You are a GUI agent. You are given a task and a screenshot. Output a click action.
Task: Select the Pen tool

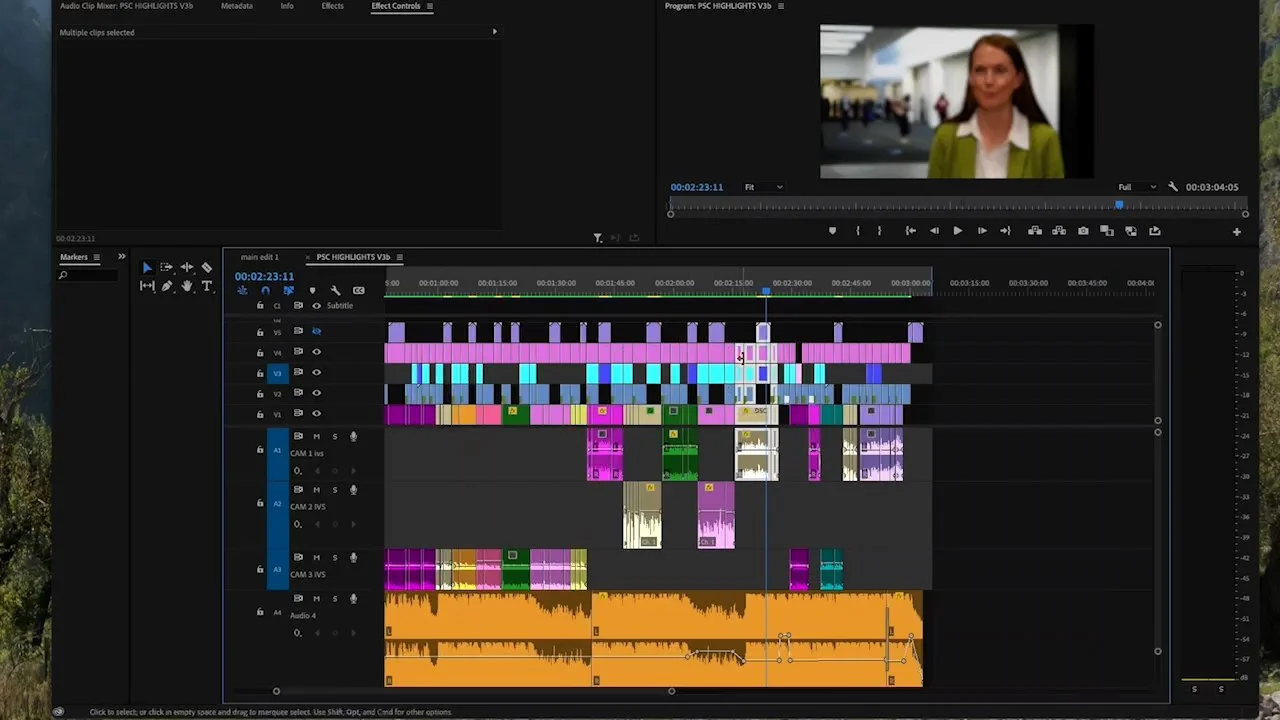pyautogui.click(x=167, y=286)
